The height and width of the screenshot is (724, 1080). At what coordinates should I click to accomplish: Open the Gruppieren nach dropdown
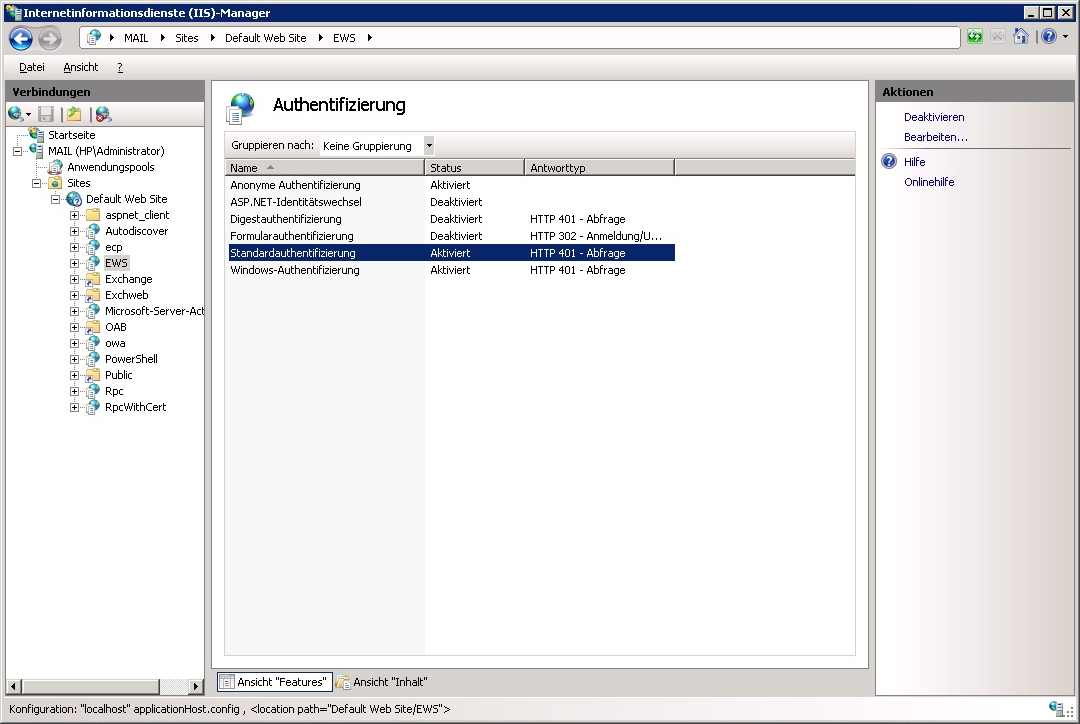point(429,146)
